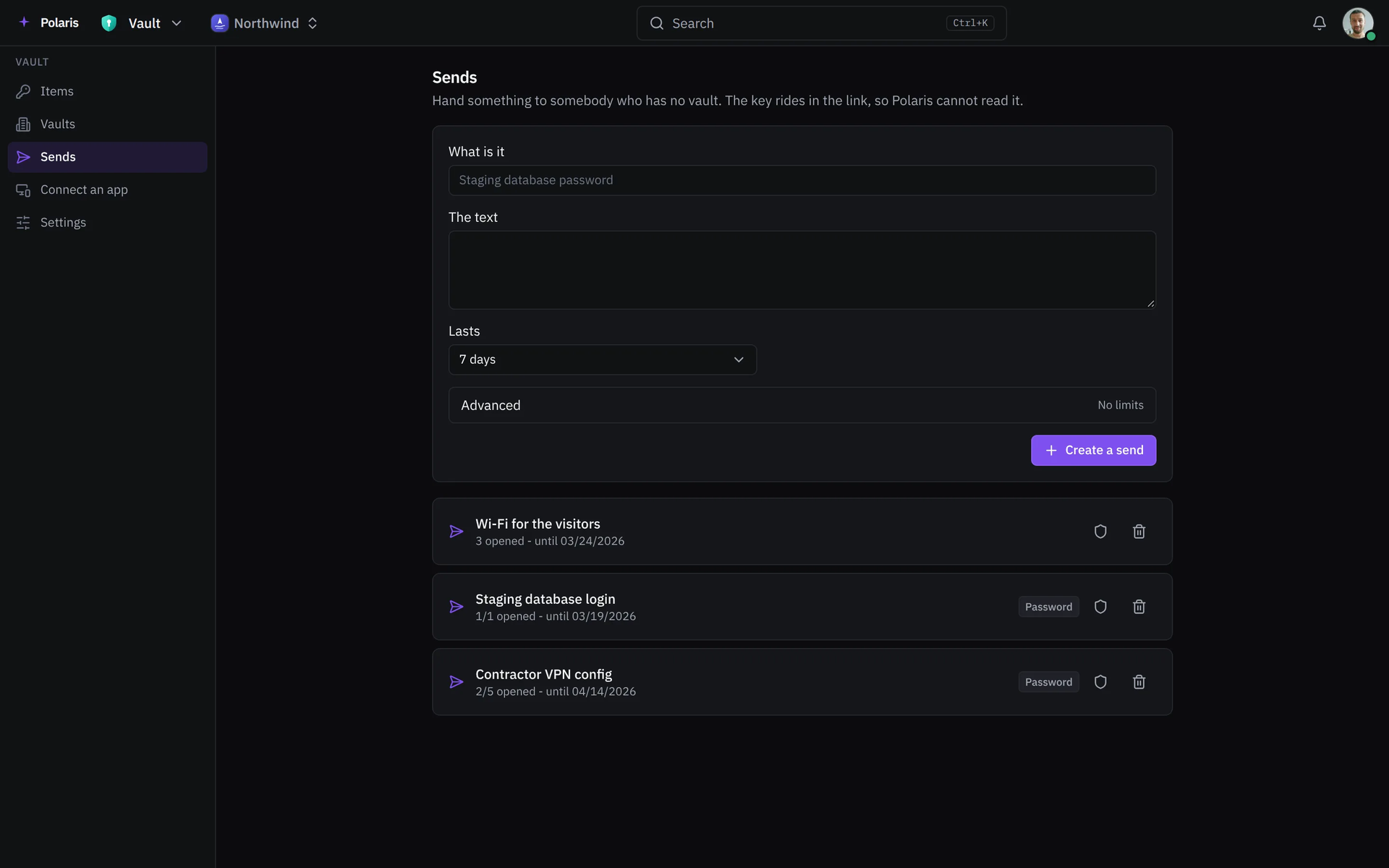The width and height of the screenshot is (1389, 868).
Task: Open notifications bell
Action: click(1320, 23)
